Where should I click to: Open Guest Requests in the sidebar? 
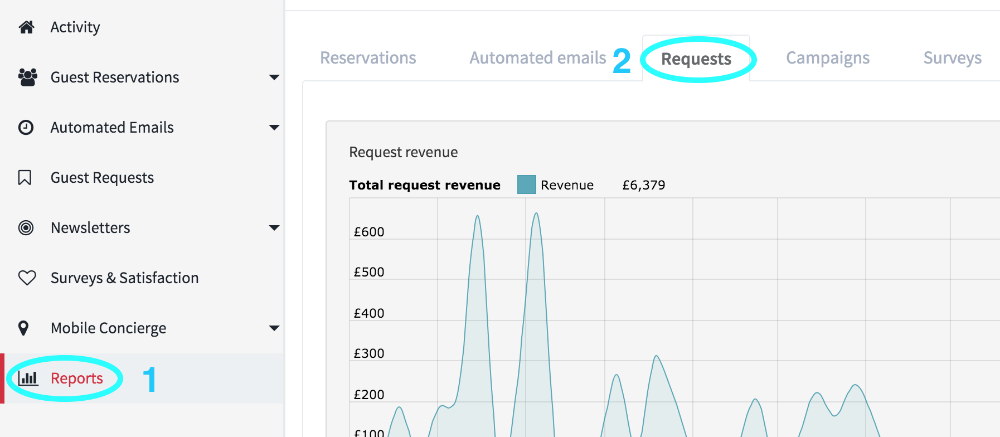coord(102,177)
